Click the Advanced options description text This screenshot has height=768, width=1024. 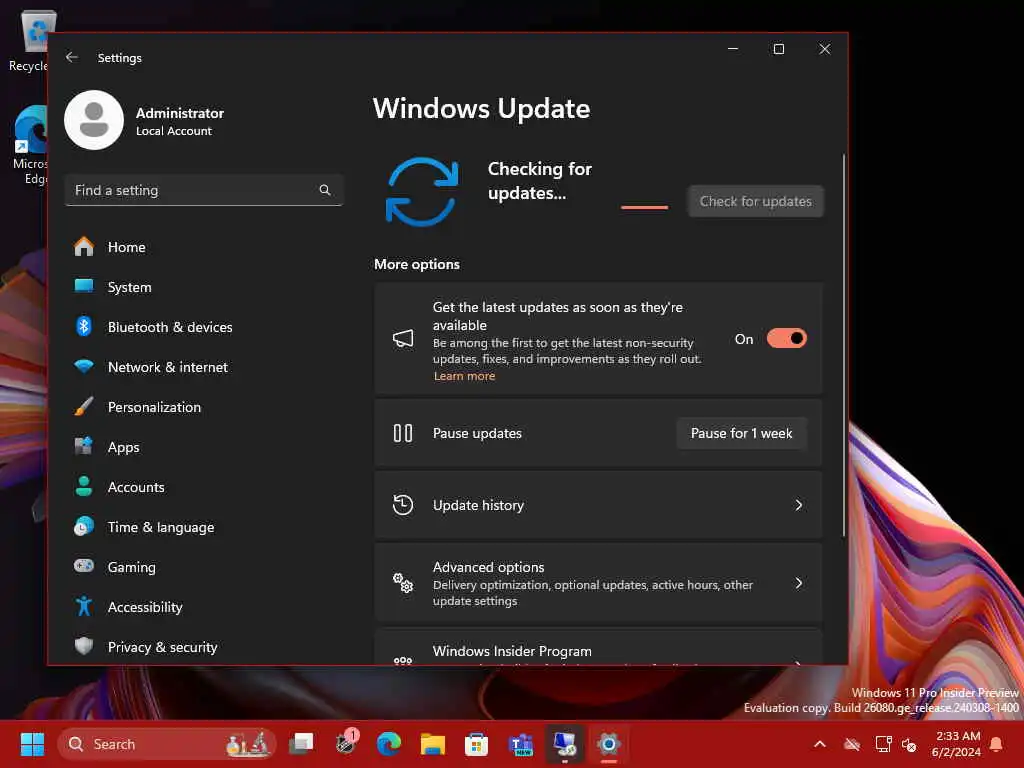tap(592, 593)
